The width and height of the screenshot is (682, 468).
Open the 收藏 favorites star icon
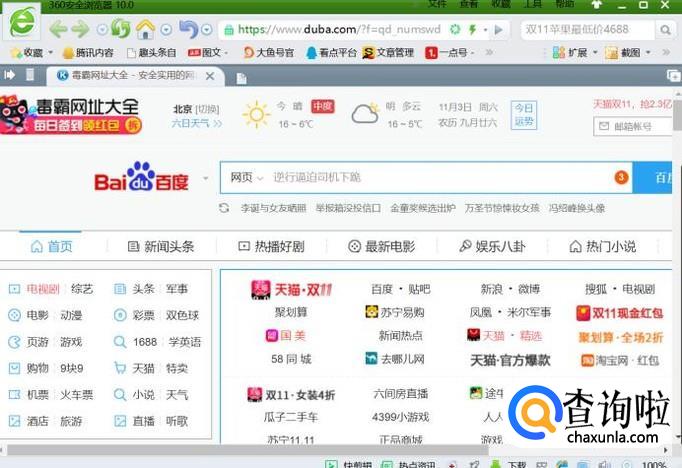click(17, 53)
